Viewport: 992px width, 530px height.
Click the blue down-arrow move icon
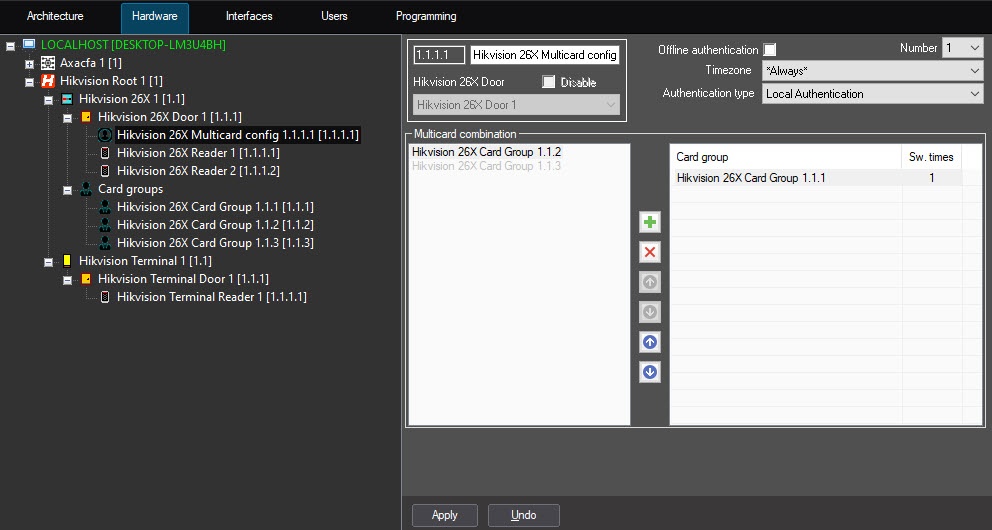click(650, 372)
